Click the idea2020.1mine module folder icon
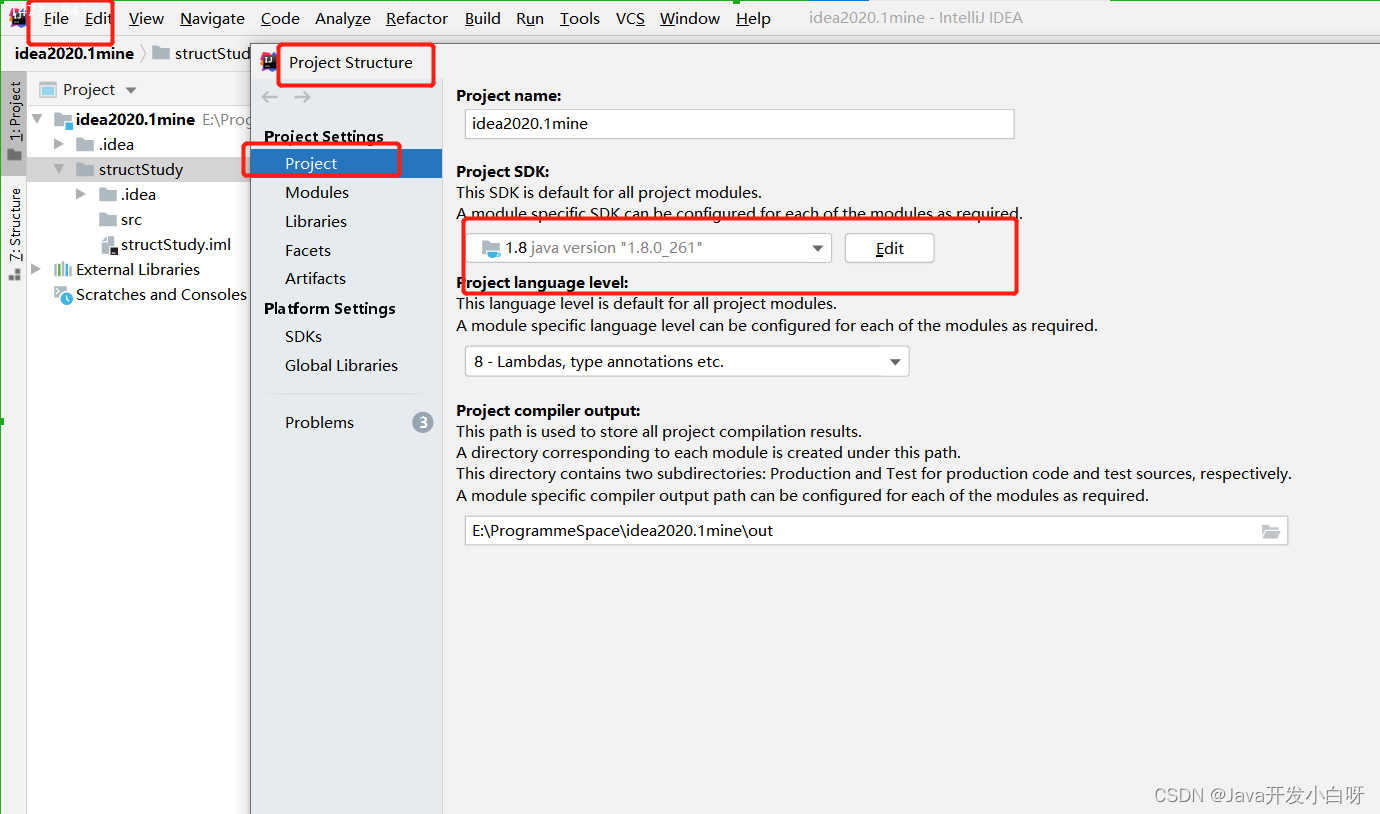 coord(63,120)
